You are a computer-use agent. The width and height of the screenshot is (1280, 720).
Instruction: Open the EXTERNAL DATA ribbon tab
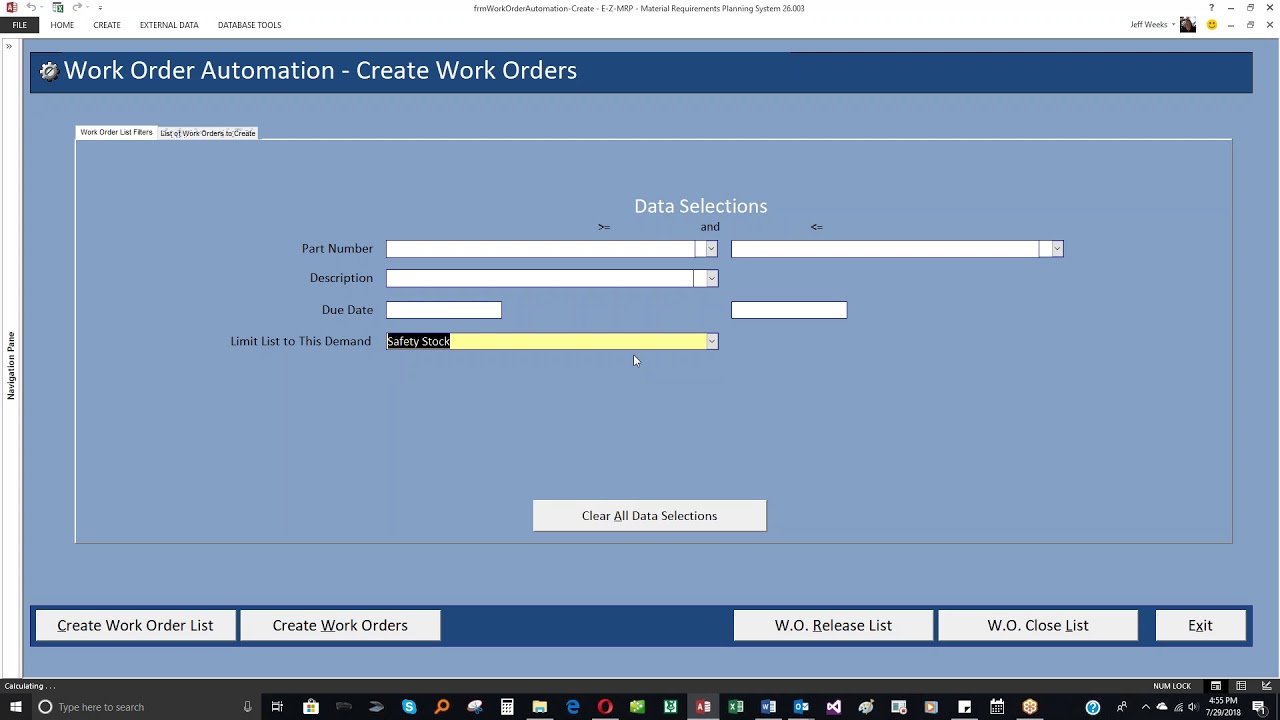click(169, 25)
